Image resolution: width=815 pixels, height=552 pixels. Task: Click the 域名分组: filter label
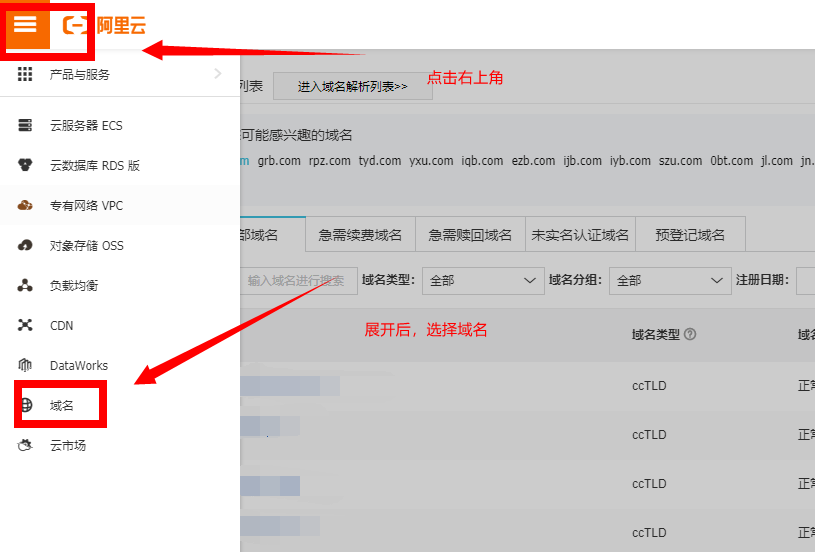575,280
